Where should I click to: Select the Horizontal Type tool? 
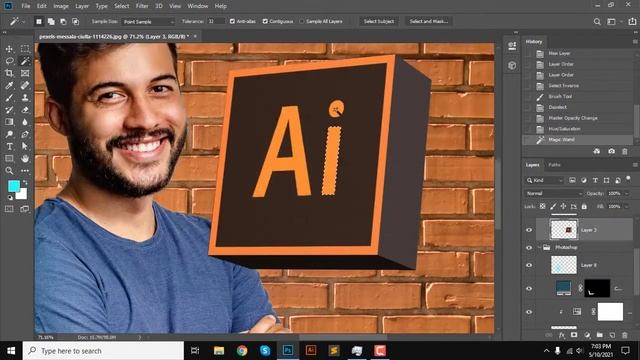(x=9, y=146)
